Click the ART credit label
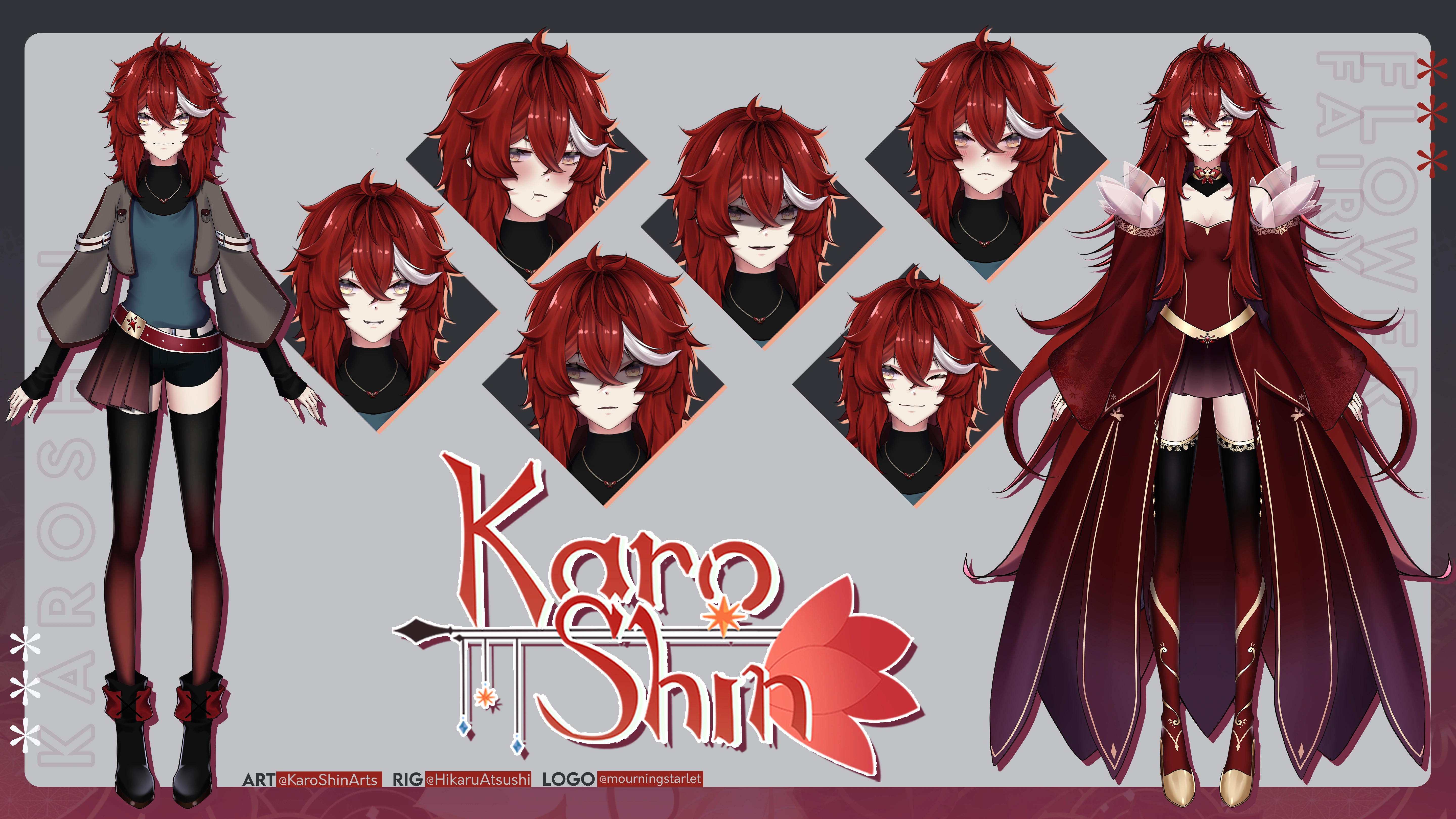The width and height of the screenshot is (1456, 819). [259, 780]
